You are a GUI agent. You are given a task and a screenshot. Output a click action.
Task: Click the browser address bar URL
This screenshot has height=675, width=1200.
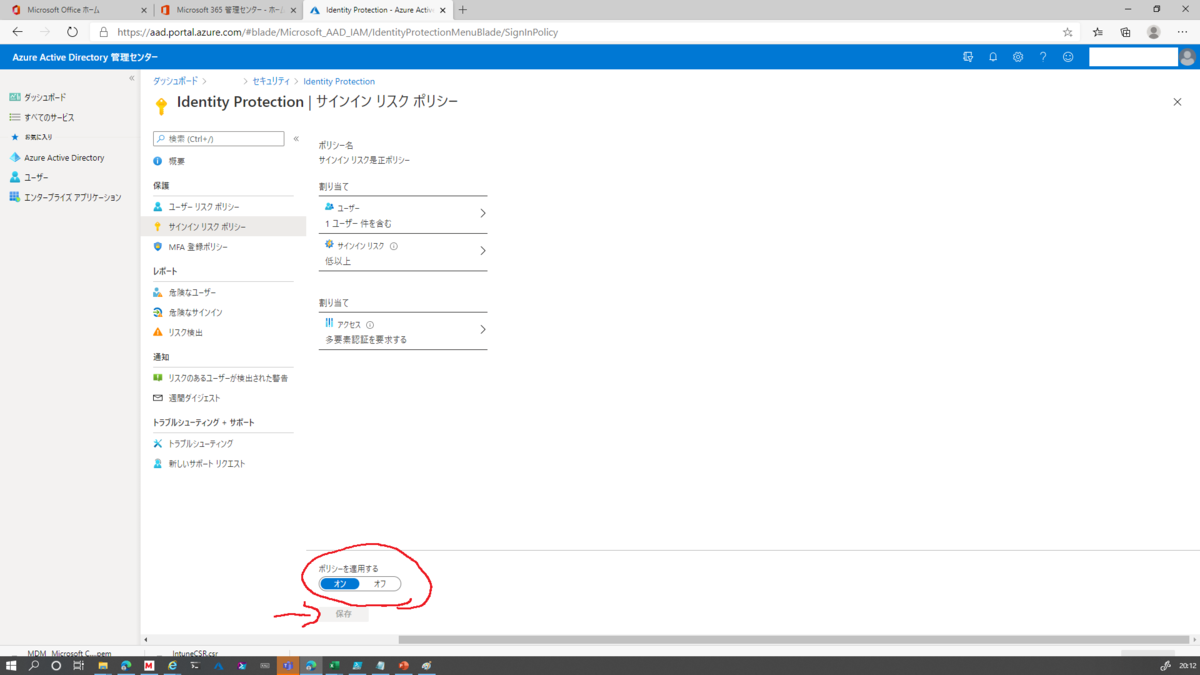[337, 32]
